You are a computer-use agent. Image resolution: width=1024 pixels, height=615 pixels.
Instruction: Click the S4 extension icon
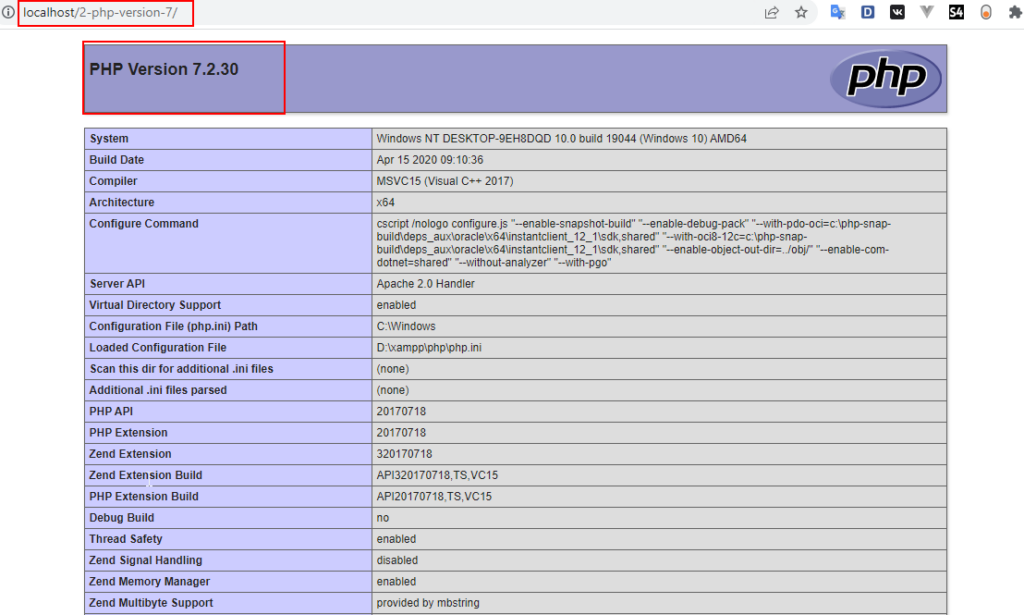(x=956, y=13)
